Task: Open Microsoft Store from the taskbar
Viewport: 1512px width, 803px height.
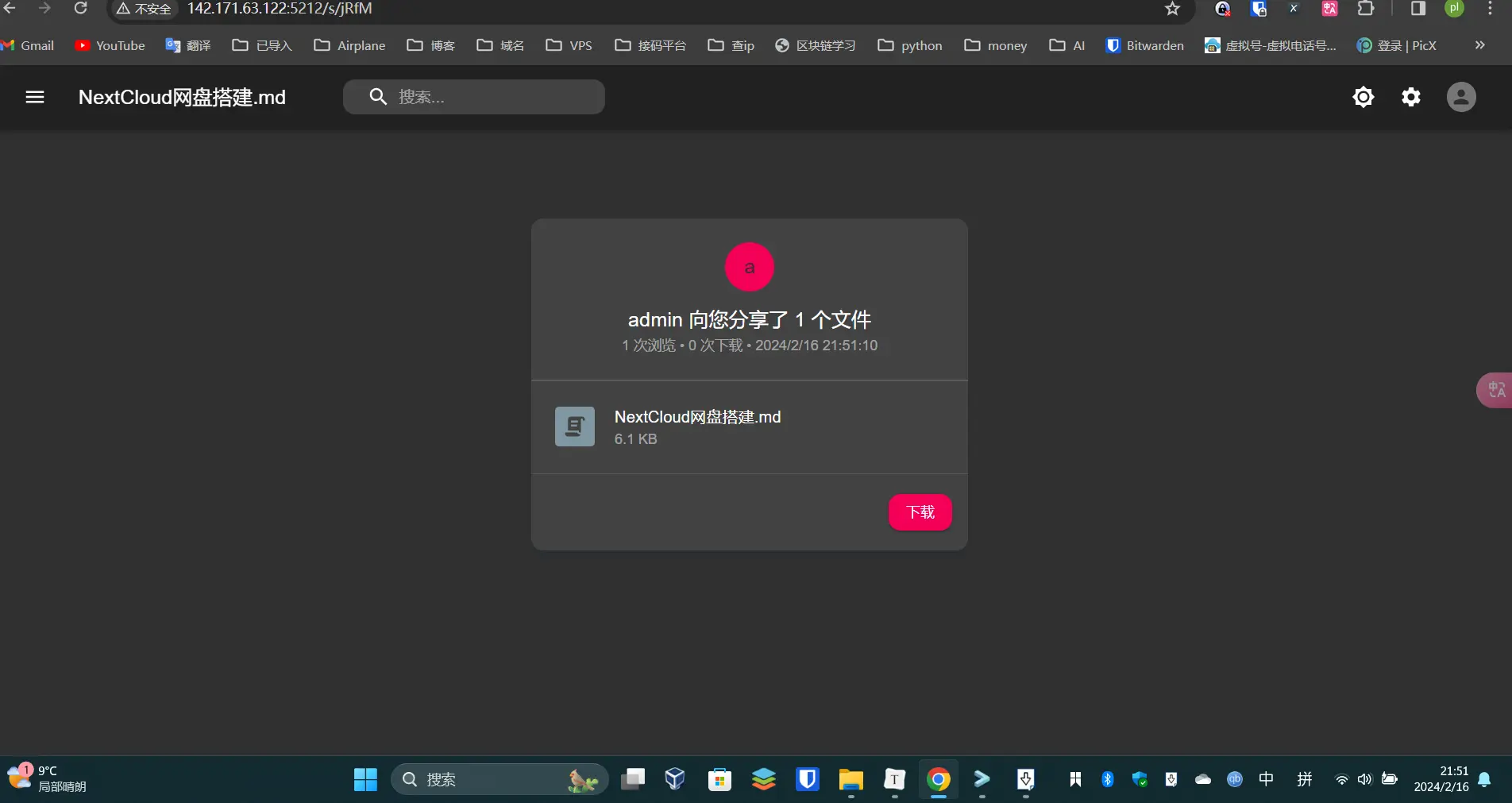Action: 719,779
